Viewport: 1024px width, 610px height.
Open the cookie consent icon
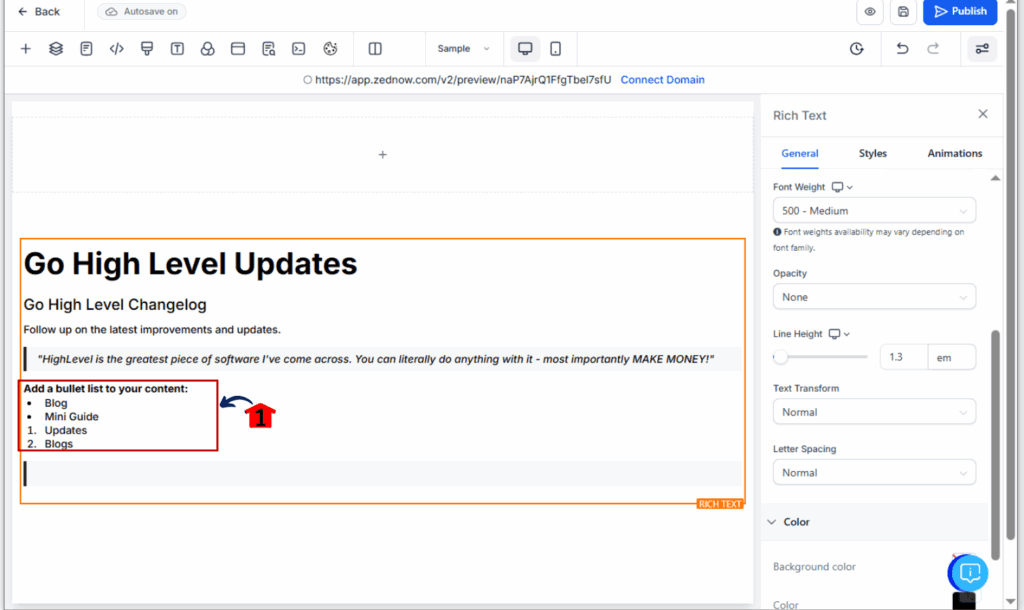tap(330, 49)
